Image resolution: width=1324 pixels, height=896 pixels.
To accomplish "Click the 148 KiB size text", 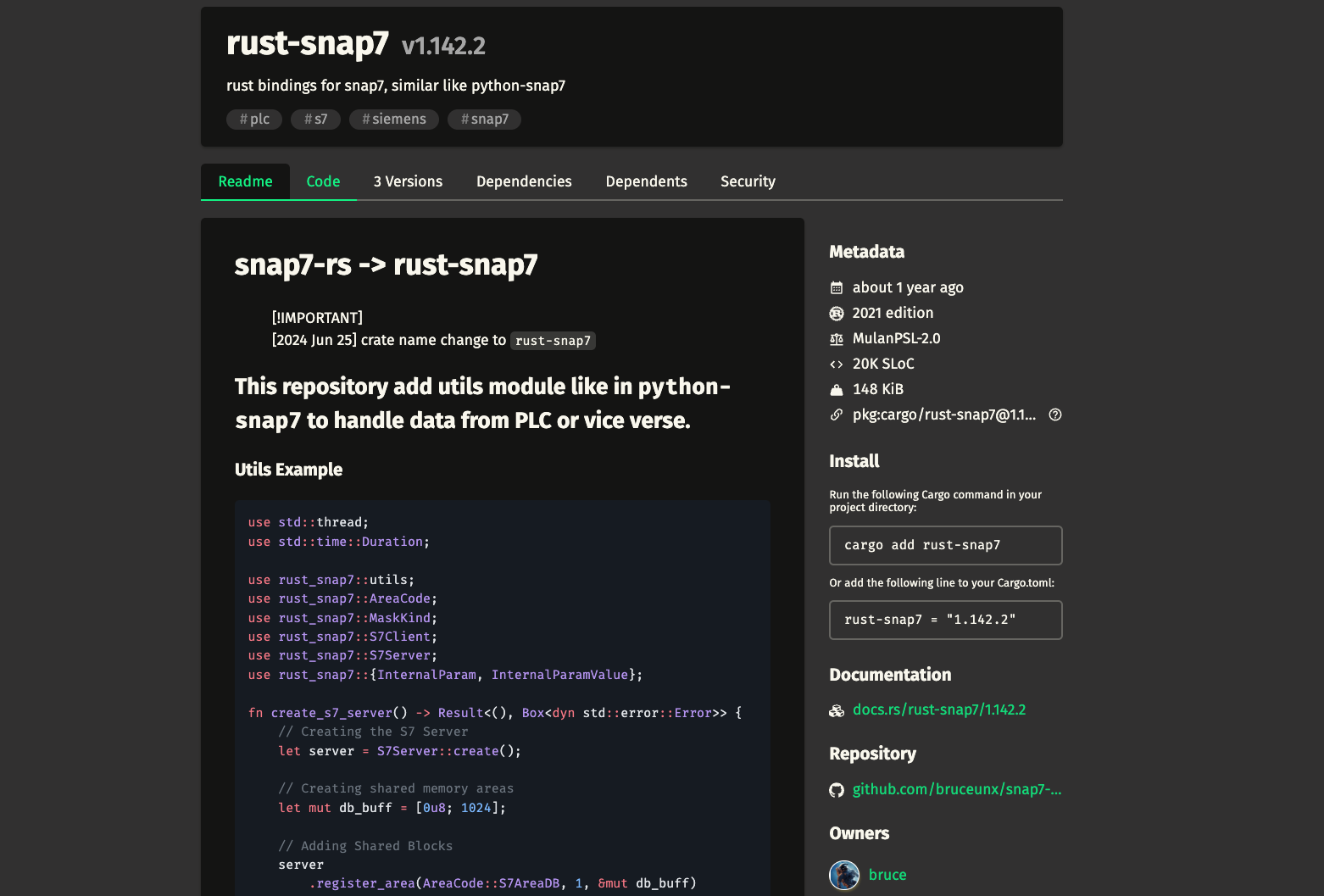I will click(x=878, y=389).
